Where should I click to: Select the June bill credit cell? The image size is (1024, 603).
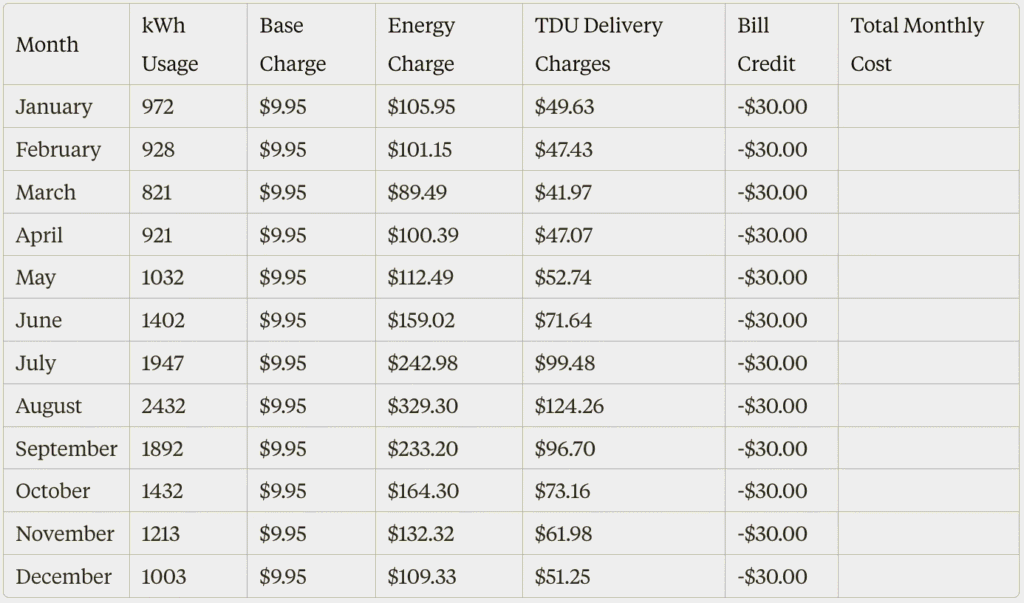[x=772, y=321]
